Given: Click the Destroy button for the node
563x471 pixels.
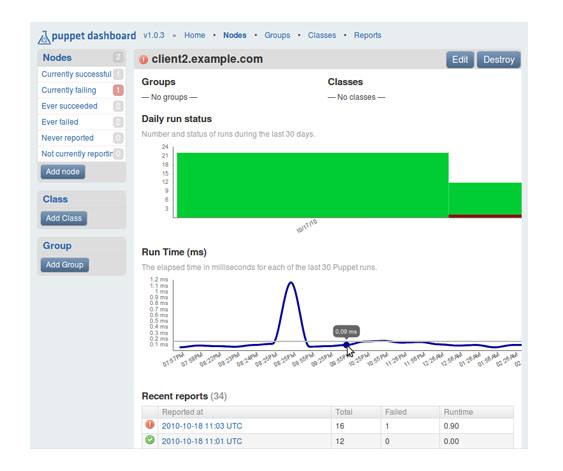Looking at the screenshot, I should pos(499,60).
